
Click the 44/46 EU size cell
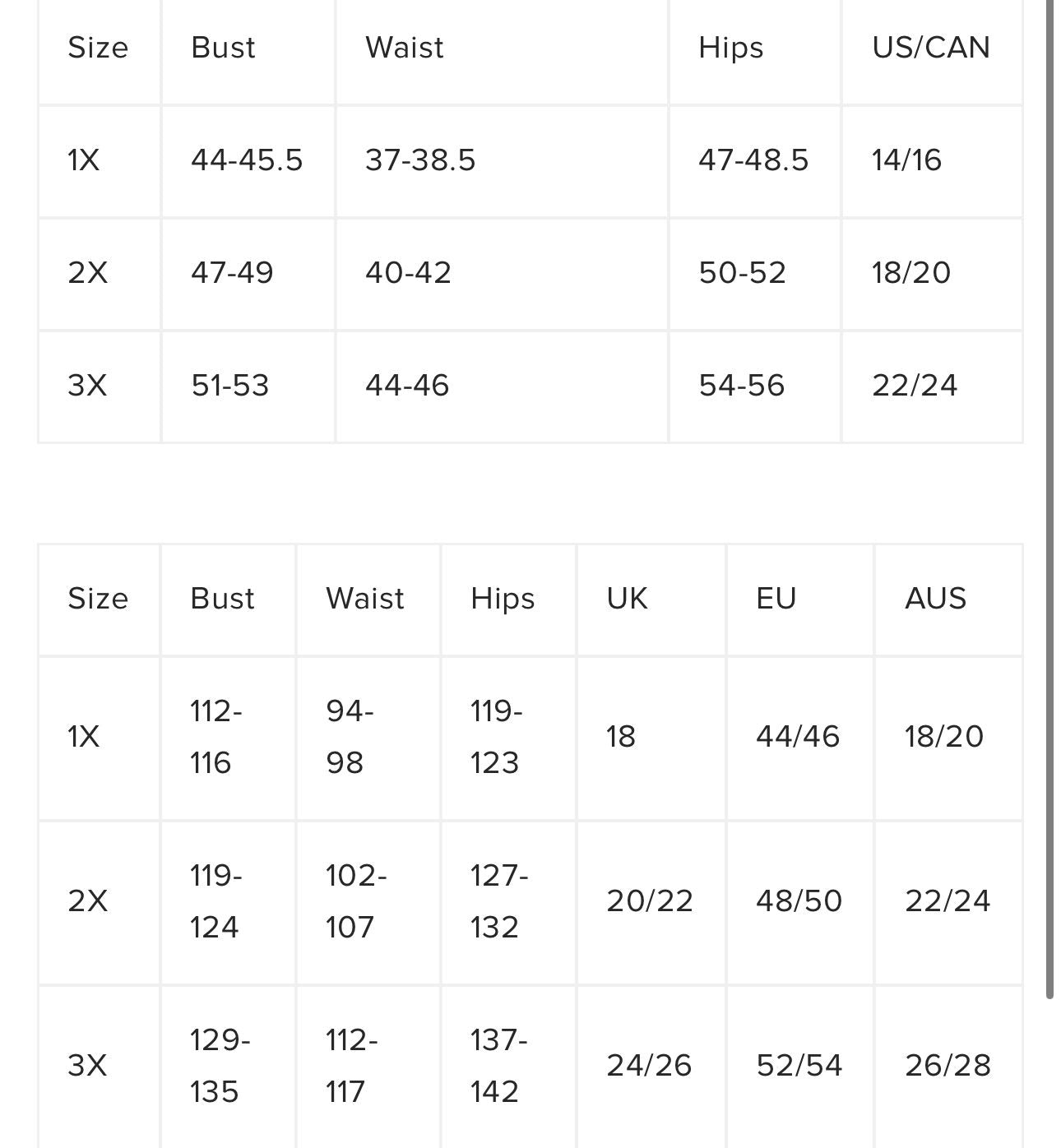click(x=798, y=737)
